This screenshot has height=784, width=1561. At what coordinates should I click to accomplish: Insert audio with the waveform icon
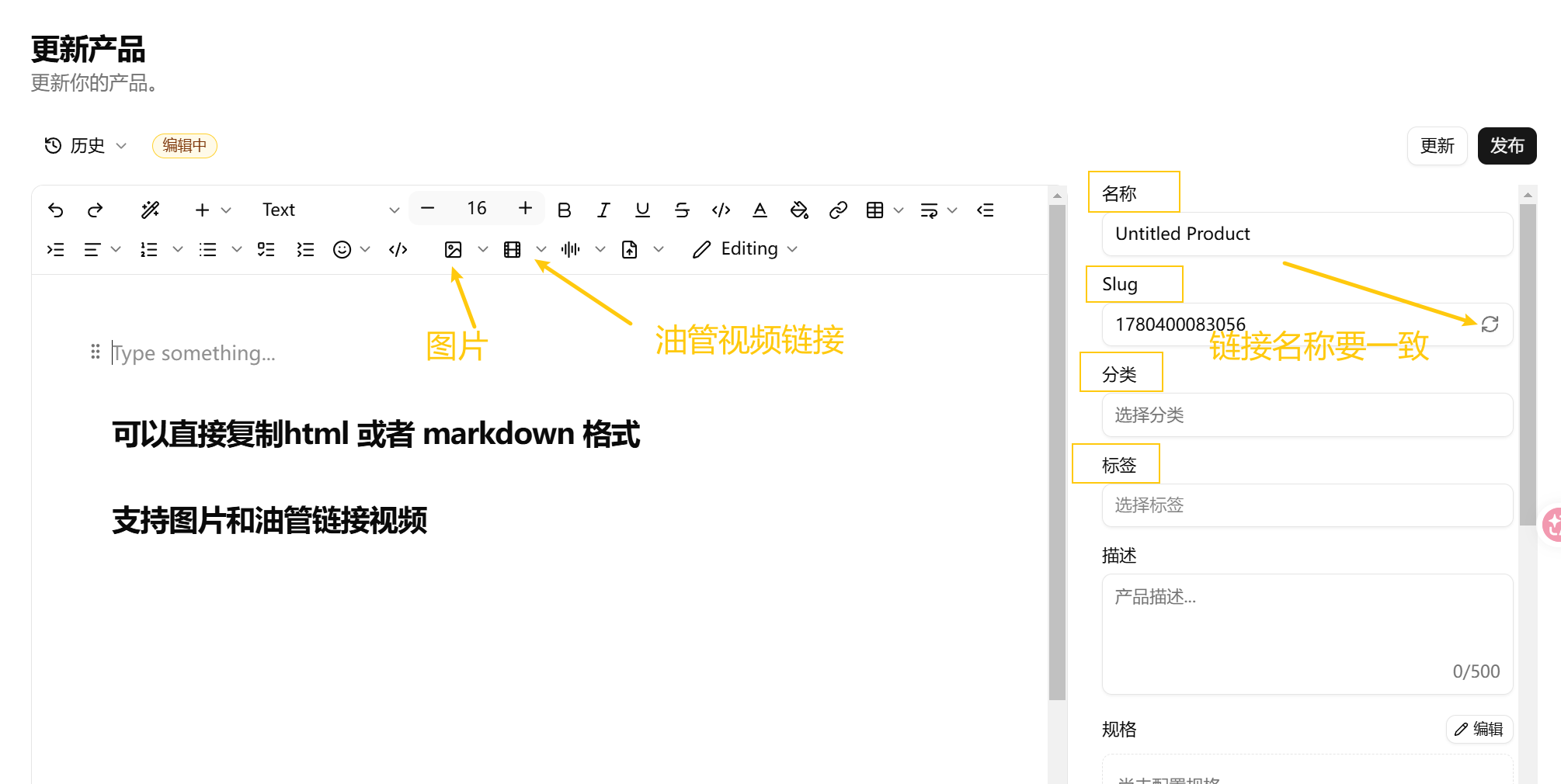[x=571, y=249]
